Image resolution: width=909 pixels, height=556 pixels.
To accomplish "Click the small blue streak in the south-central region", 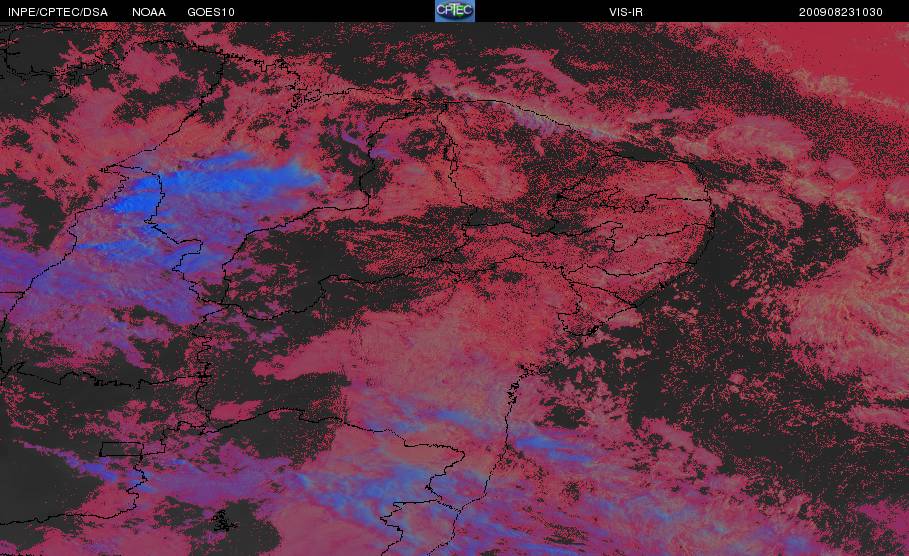I will (452, 416).
